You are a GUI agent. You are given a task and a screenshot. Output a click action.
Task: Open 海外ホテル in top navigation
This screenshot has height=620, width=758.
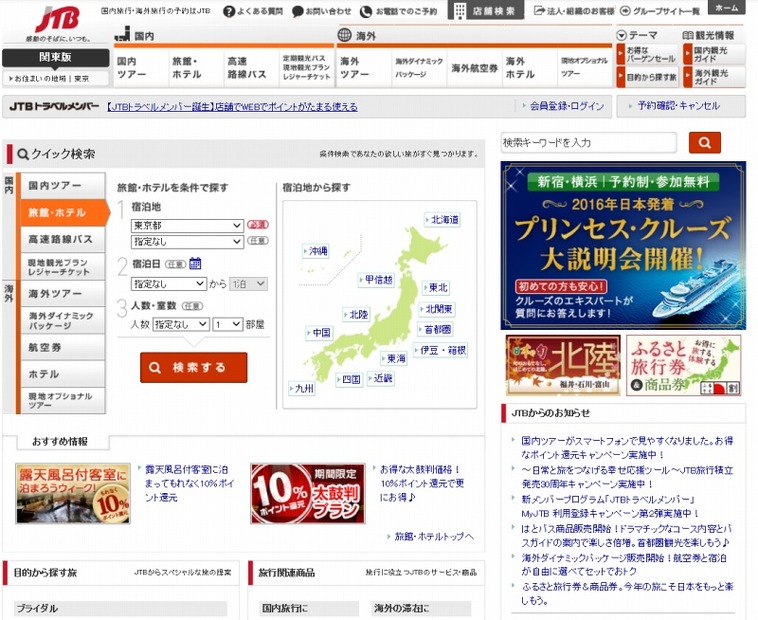point(530,68)
